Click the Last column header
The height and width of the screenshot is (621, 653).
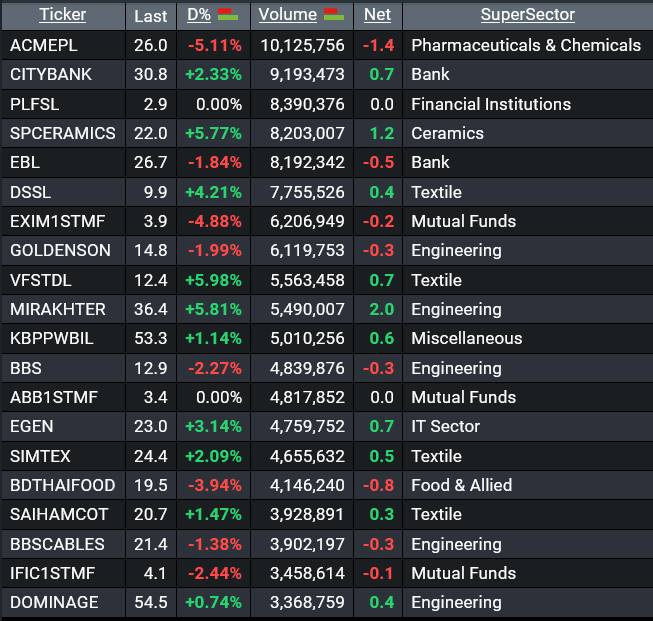click(x=151, y=16)
